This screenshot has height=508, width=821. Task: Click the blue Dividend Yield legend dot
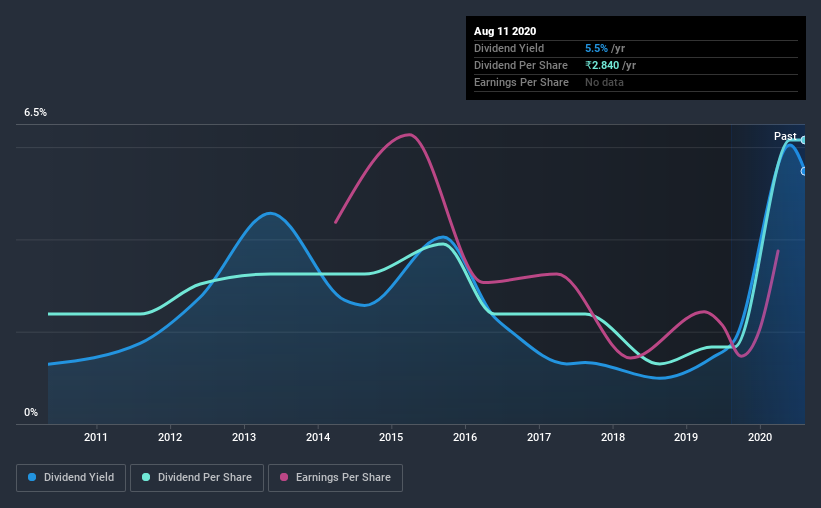pos(32,477)
